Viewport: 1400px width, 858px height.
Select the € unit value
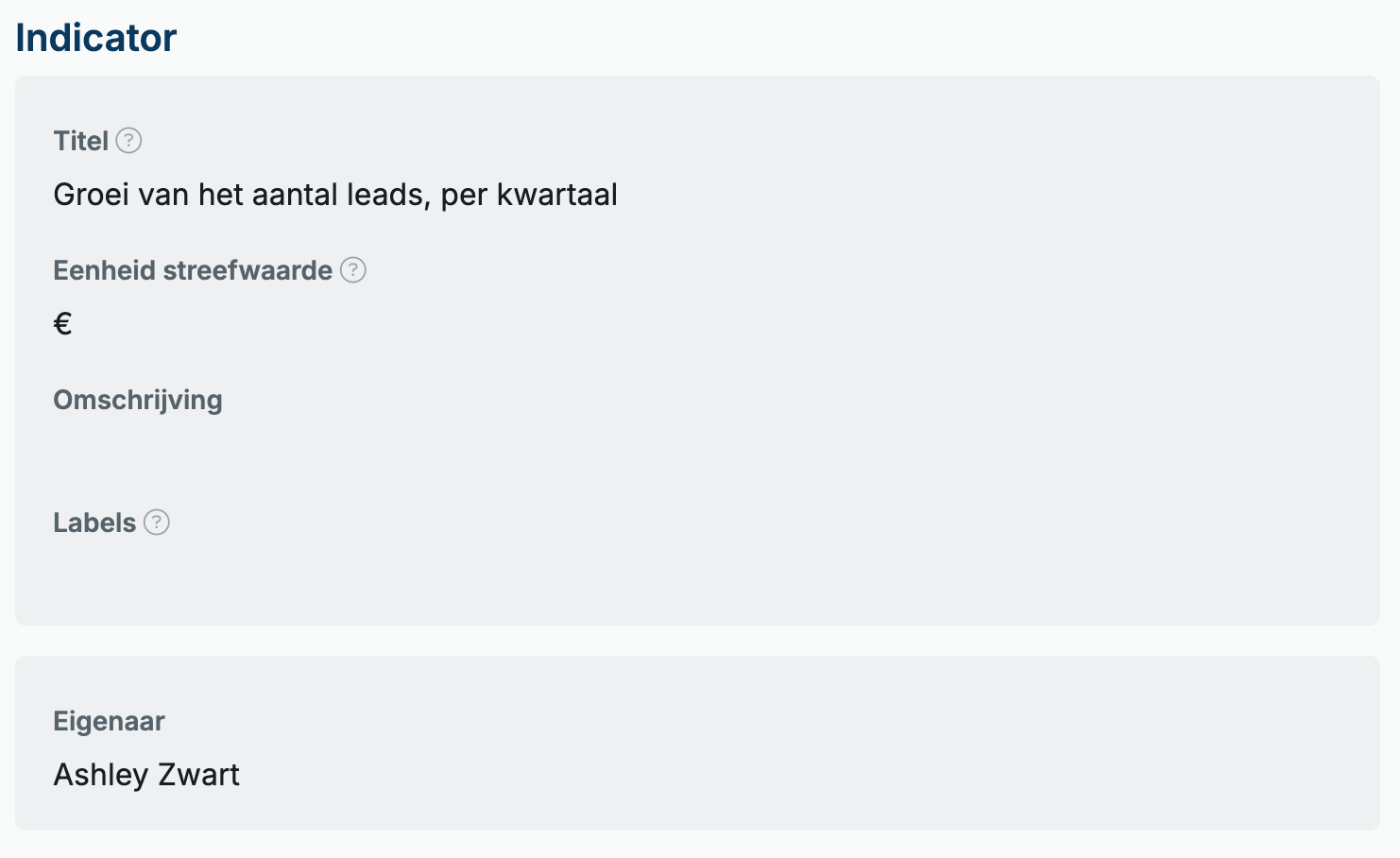point(63,324)
